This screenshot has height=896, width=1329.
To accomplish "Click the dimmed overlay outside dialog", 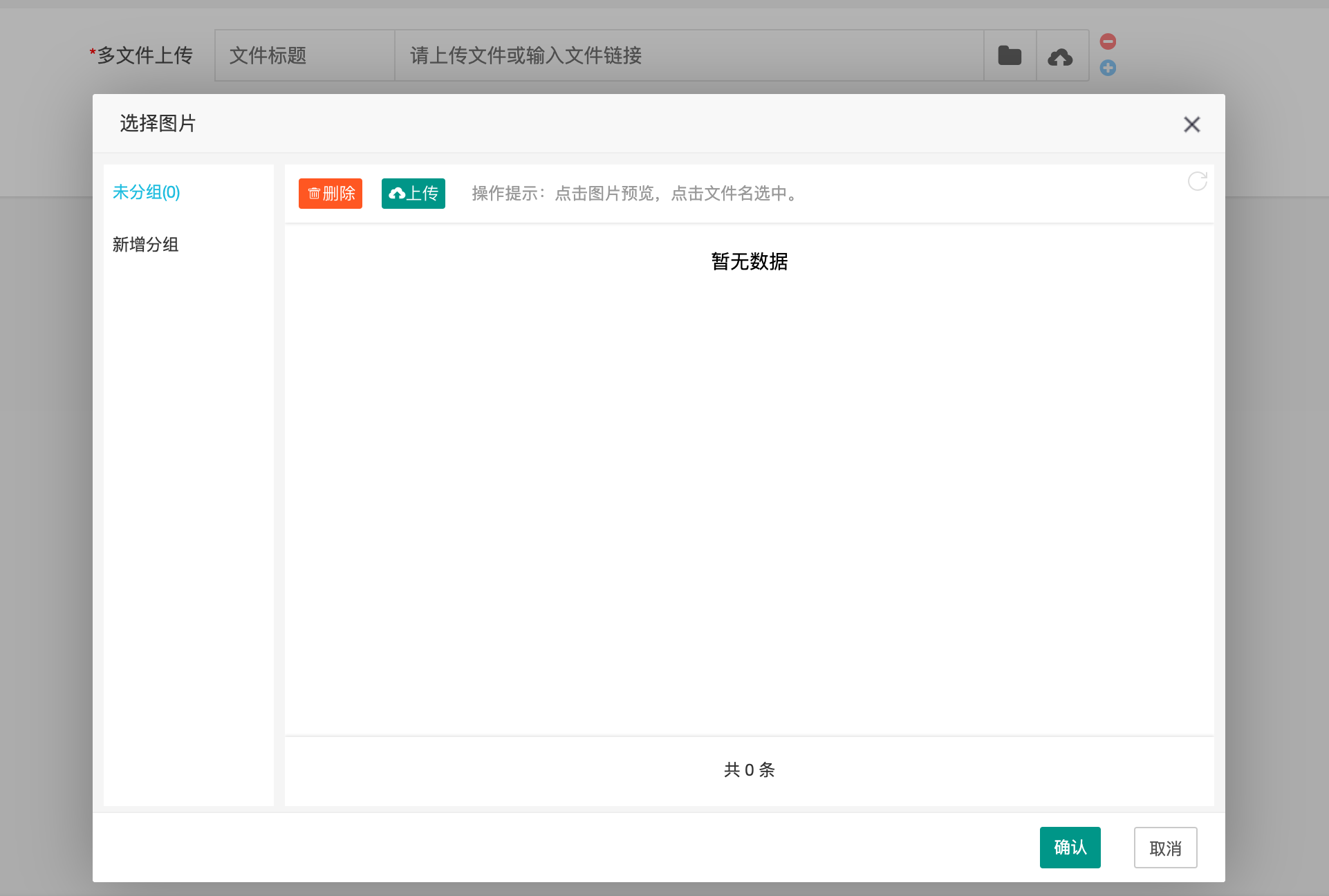I will coord(41,484).
